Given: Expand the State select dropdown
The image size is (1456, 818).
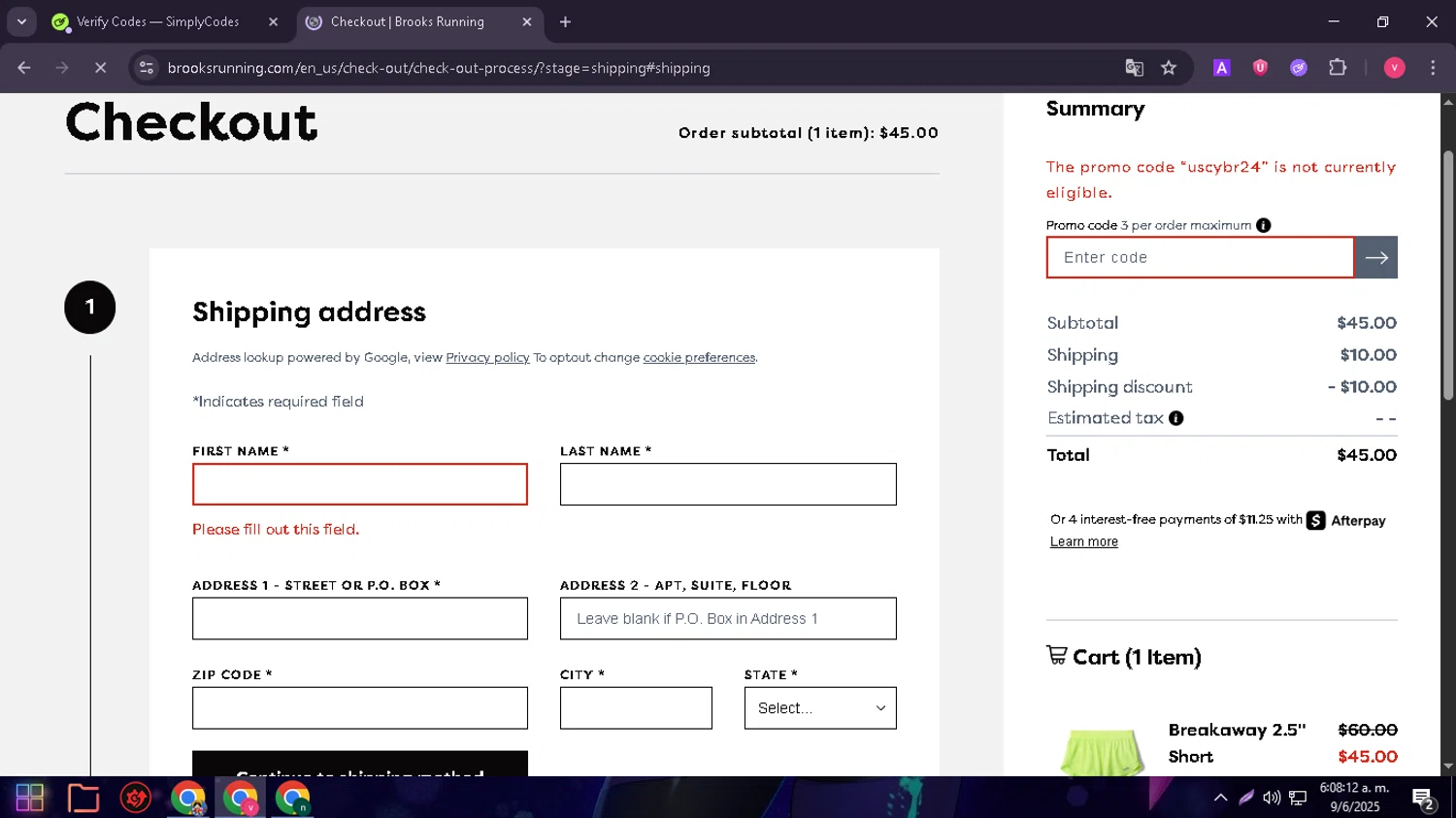Looking at the screenshot, I should (x=820, y=708).
